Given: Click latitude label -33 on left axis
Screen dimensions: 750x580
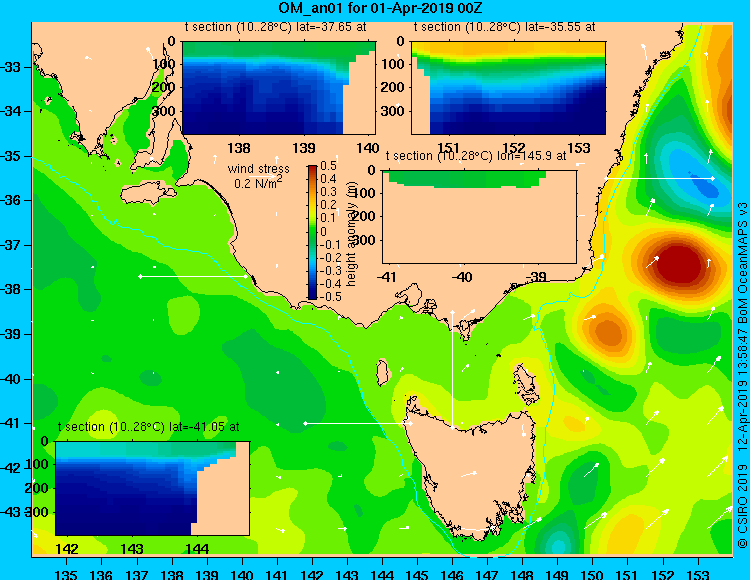Looking at the screenshot, I should 11,67.
